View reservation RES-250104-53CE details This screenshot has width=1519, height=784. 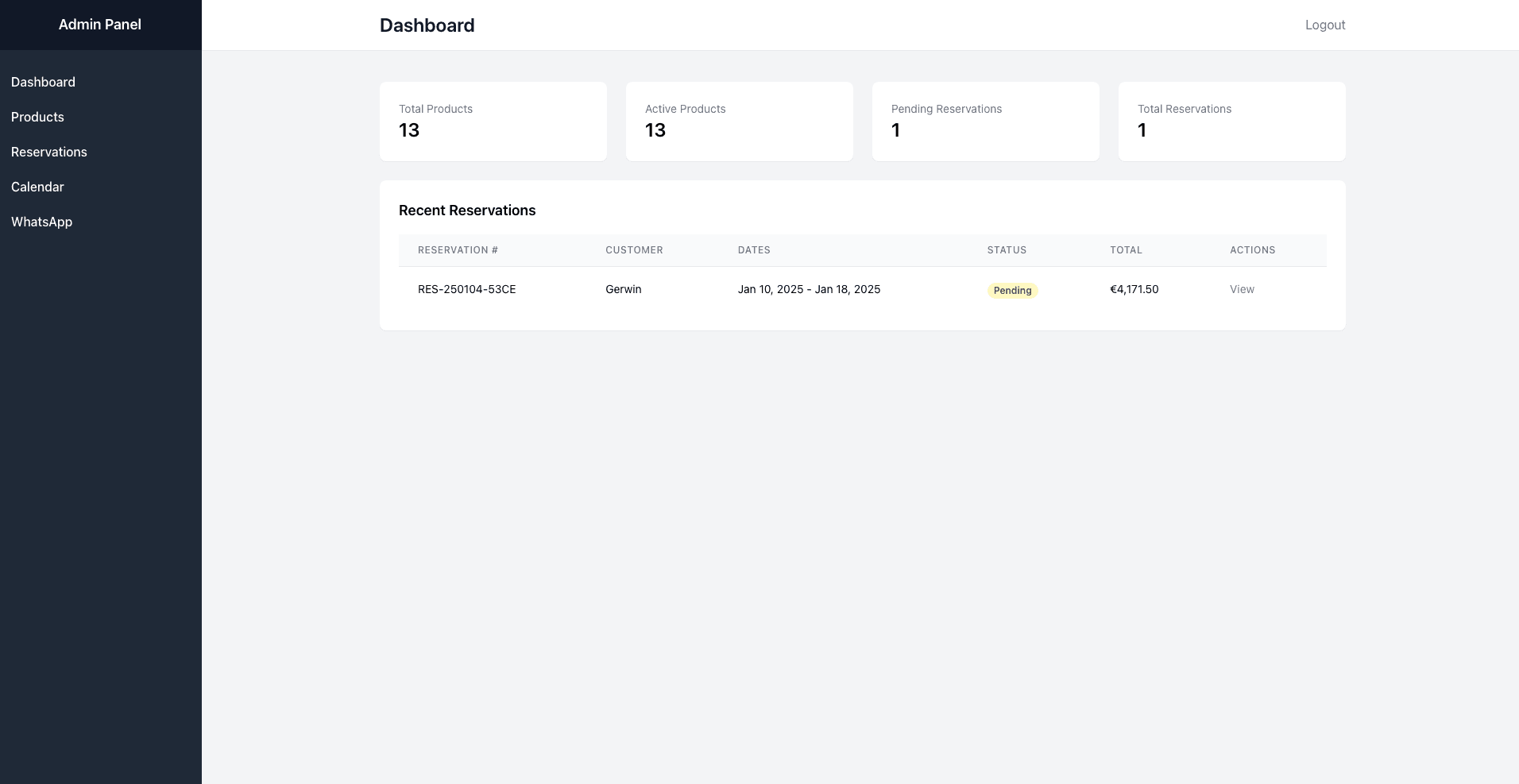coord(1242,289)
